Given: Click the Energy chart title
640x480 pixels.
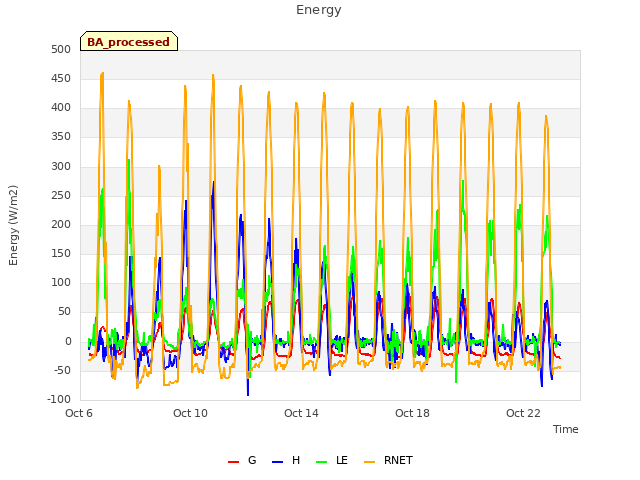Looking at the screenshot, I should pyautogui.click(x=319, y=10).
